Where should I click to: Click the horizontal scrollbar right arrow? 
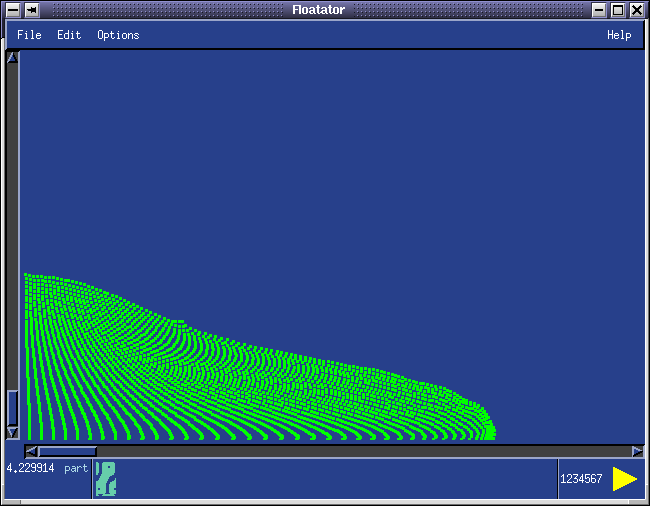click(x=637, y=451)
